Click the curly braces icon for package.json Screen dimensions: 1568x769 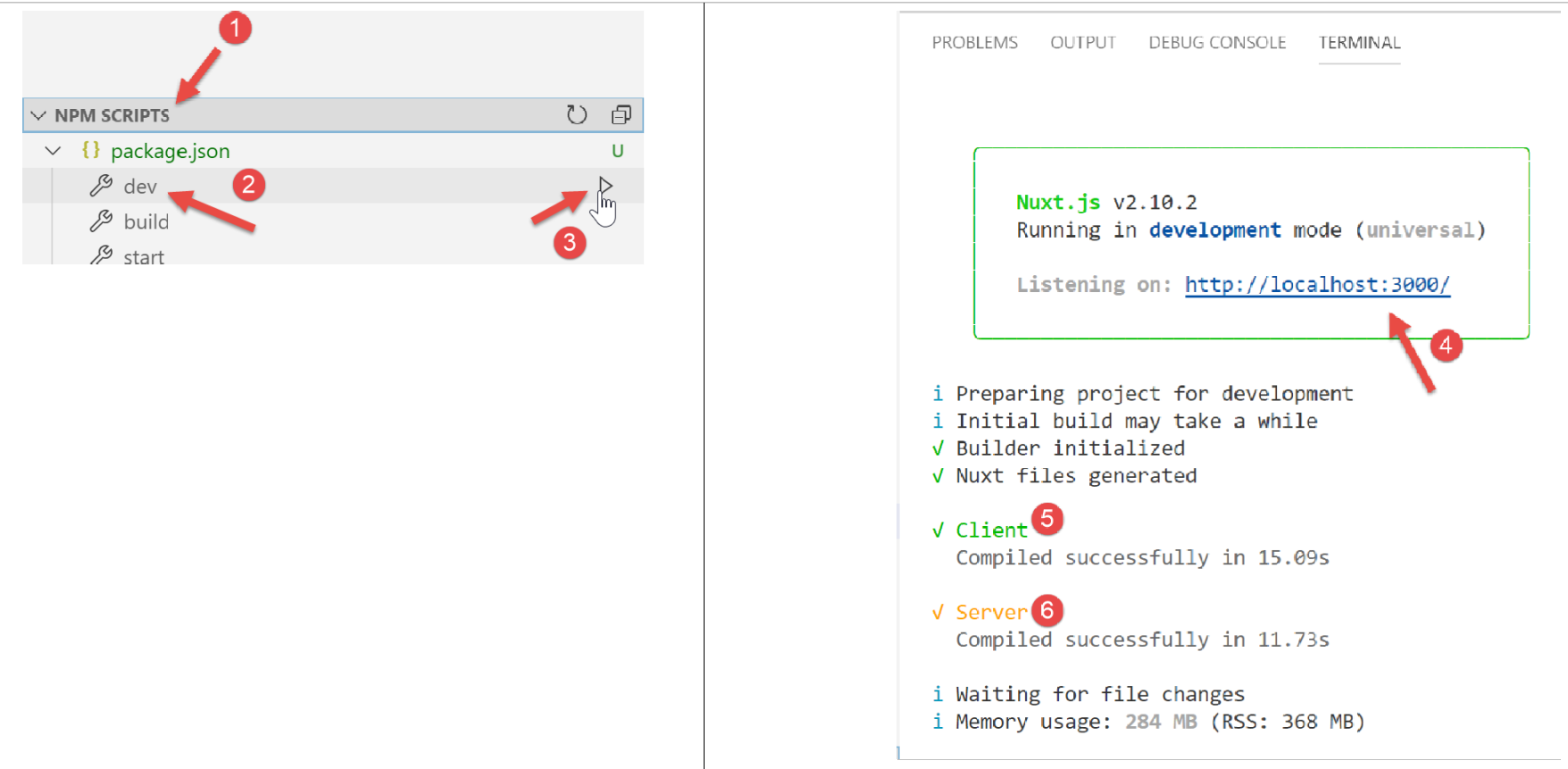pyautogui.click(x=91, y=150)
